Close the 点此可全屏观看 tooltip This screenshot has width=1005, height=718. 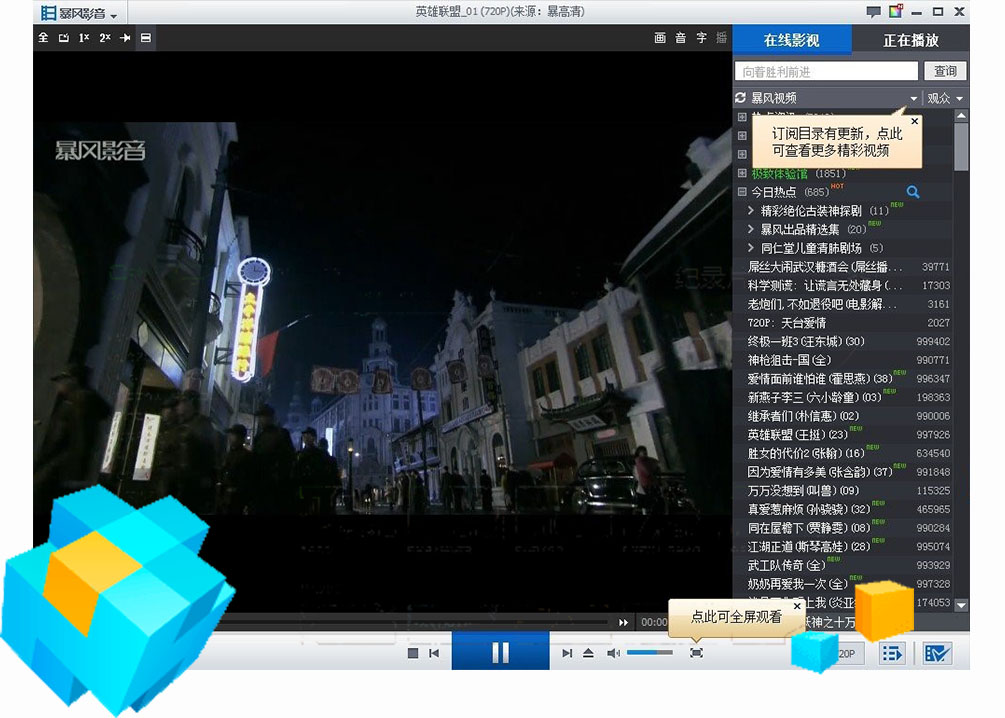pyautogui.click(x=797, y=606)
